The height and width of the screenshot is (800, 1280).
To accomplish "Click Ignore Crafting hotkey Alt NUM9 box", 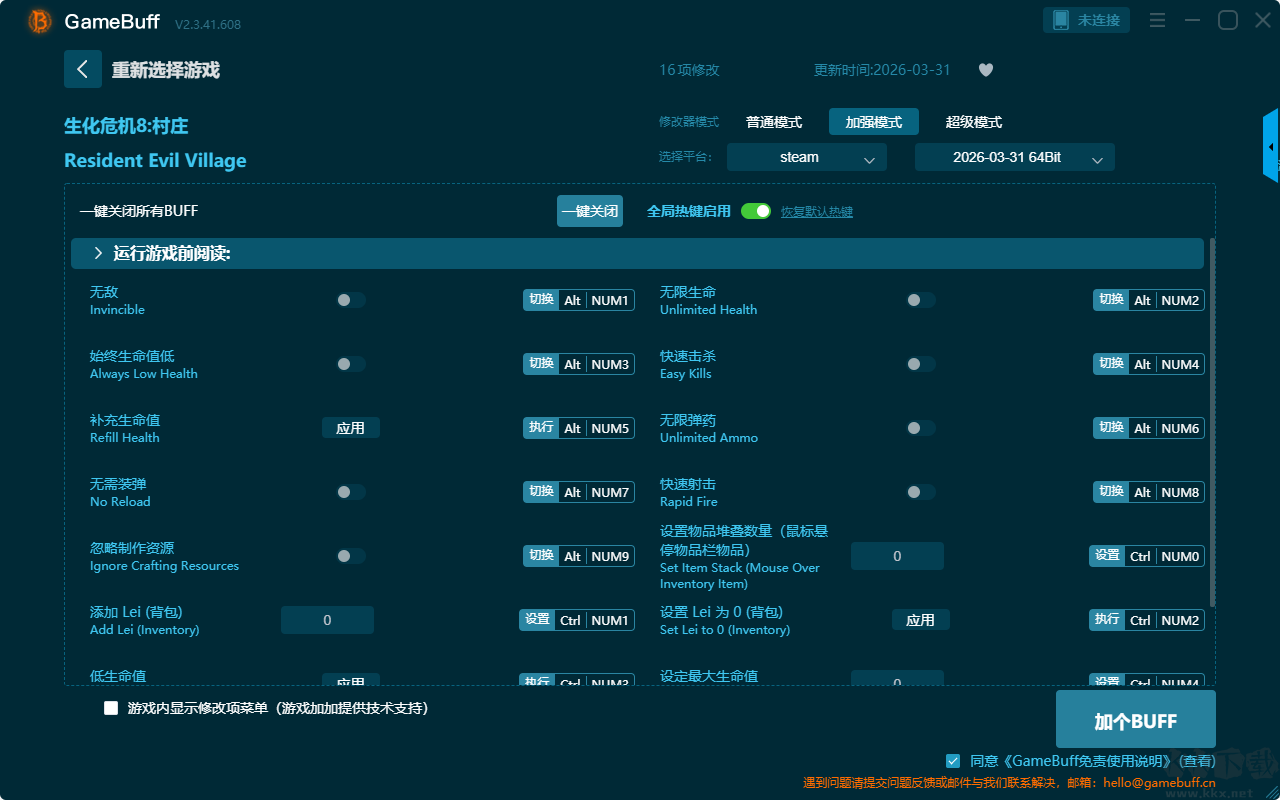I will (x=579, y=556).
